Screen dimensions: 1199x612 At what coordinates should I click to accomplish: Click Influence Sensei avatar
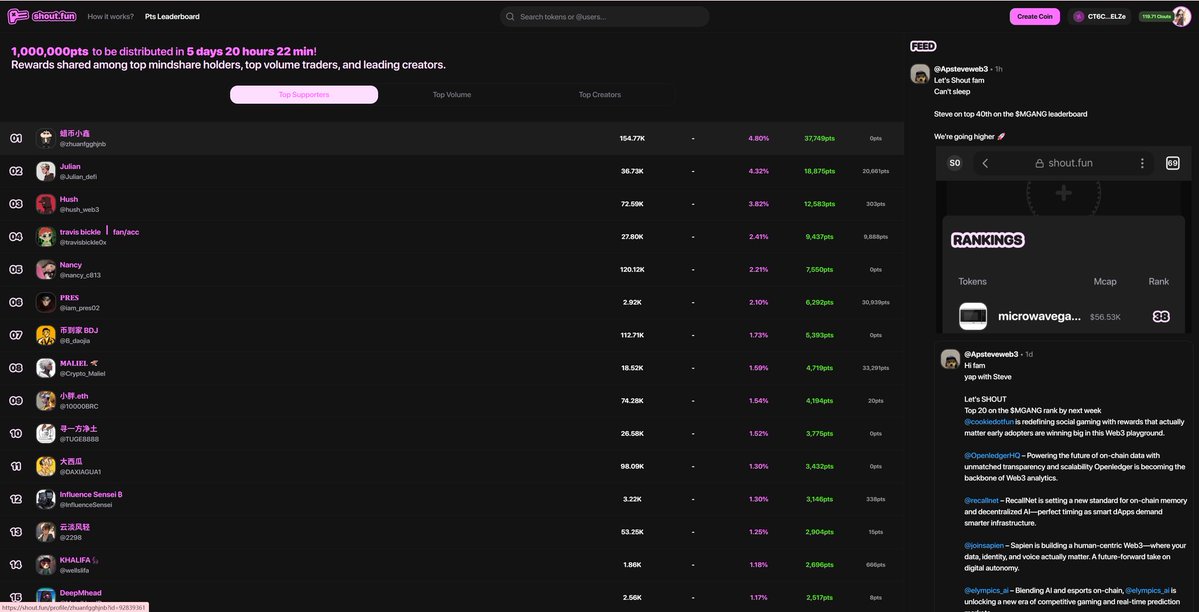pos(46,500)
